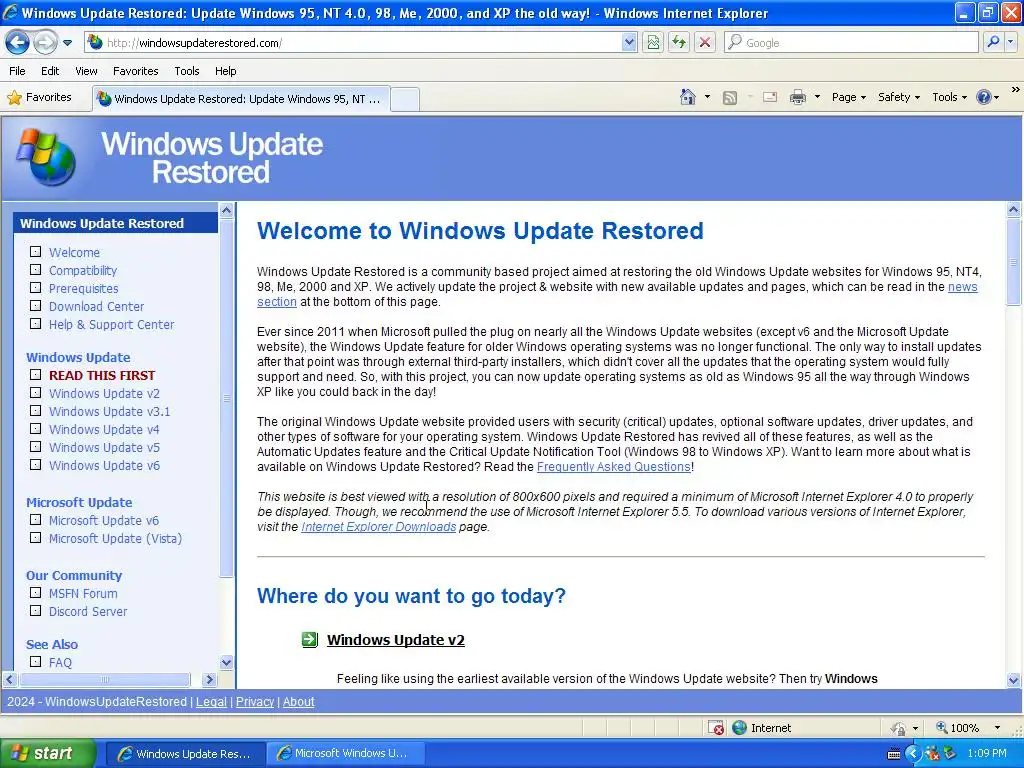The width and height of the screenshot is (1024, 768).
Task: Expand the Print options dropdown arrow
Action: point(817,97)
